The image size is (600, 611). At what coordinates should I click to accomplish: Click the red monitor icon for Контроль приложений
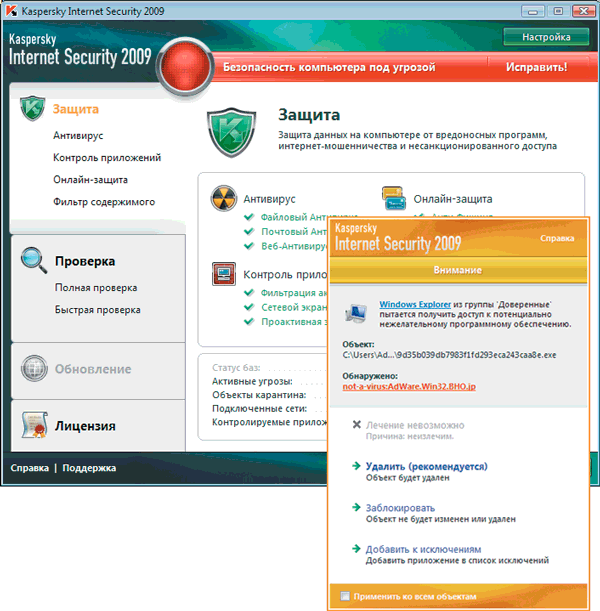224,274
